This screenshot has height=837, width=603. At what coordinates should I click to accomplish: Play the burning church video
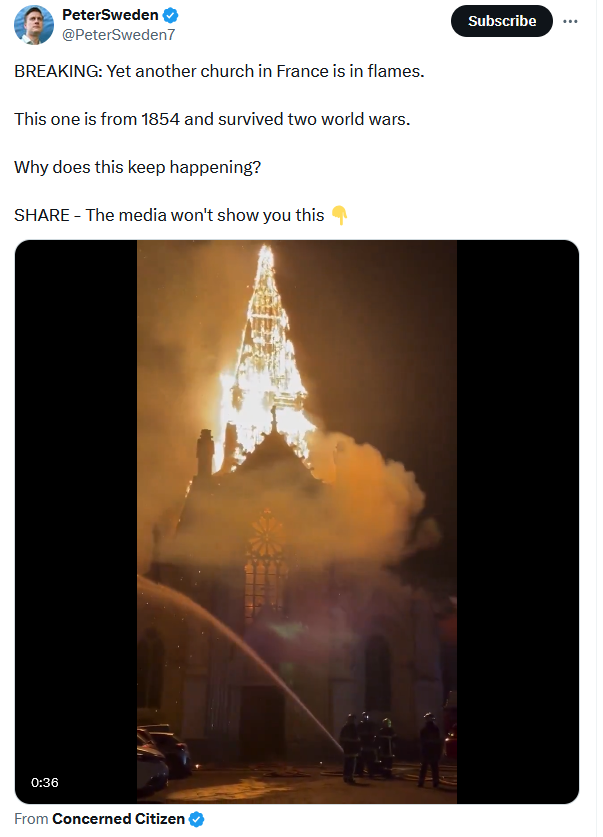[297, 522]
